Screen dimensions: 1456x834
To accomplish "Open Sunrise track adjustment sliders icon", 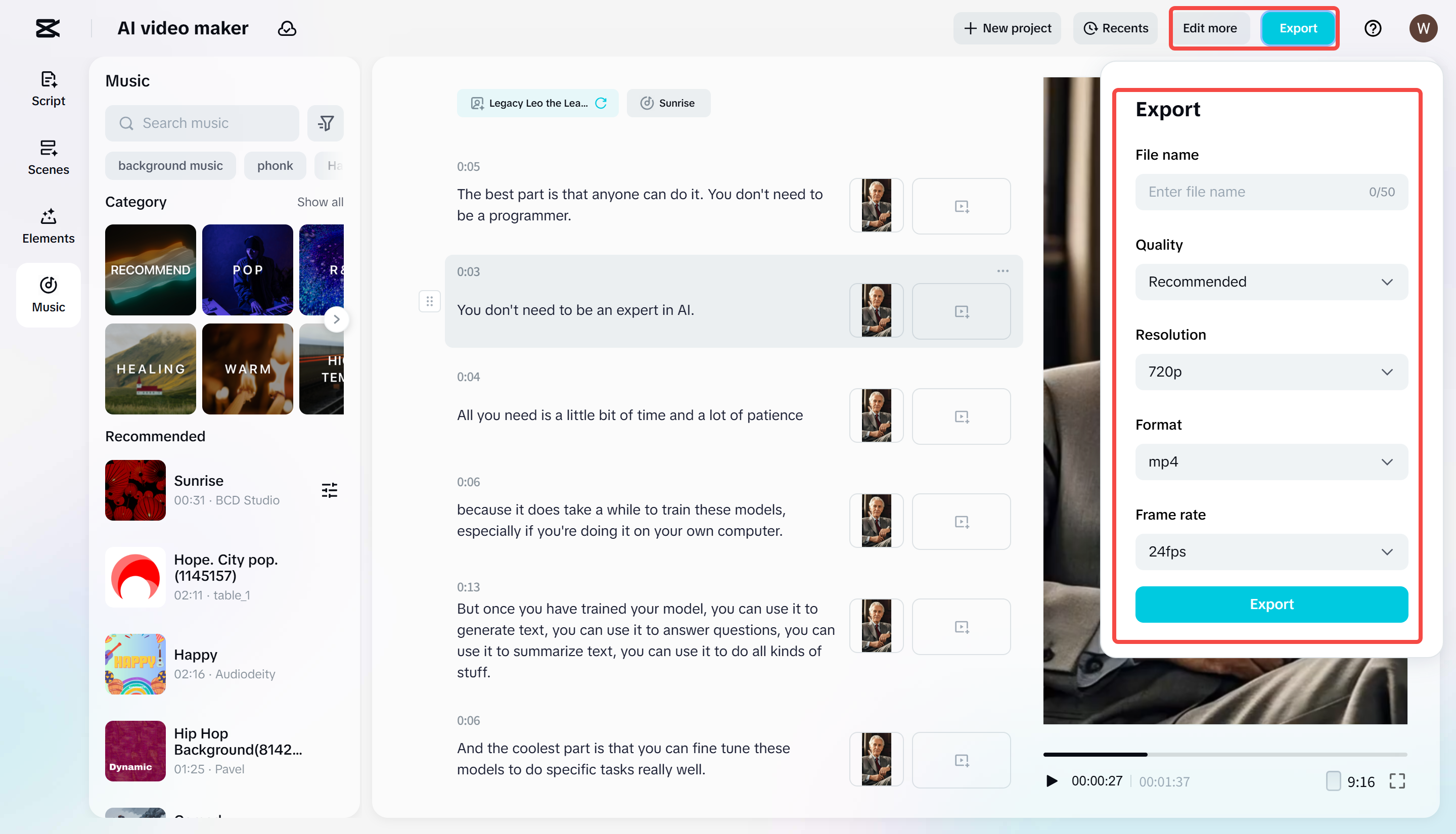I will [x=329, y=490].
